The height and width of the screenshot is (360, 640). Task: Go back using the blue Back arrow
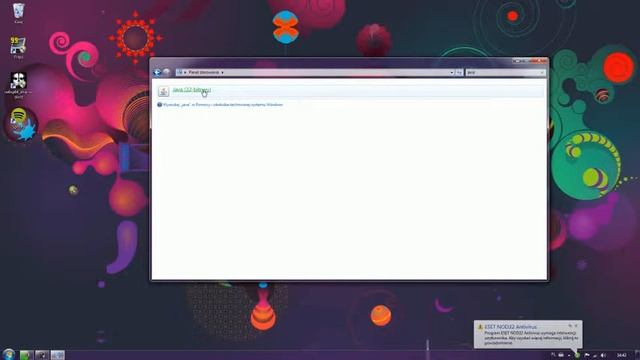coord(157,72)
